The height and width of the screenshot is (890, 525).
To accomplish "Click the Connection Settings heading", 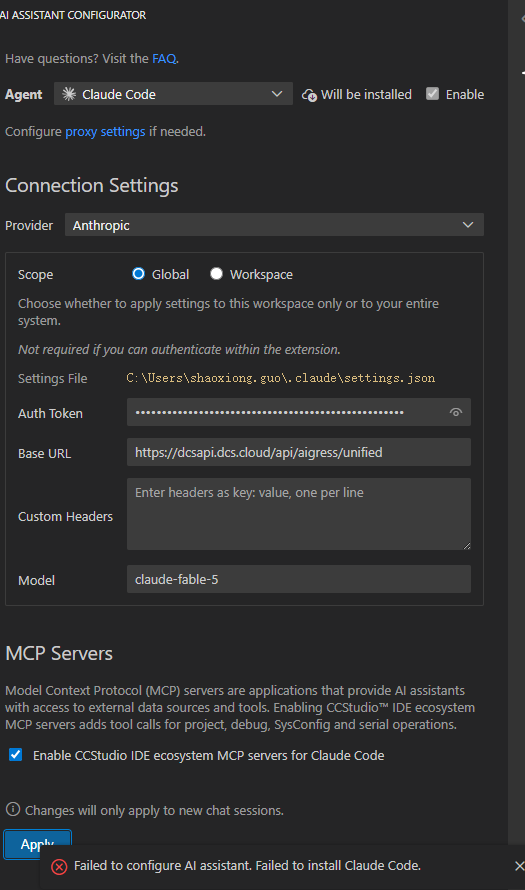I will pyautogui.click(x=91, y=186).
